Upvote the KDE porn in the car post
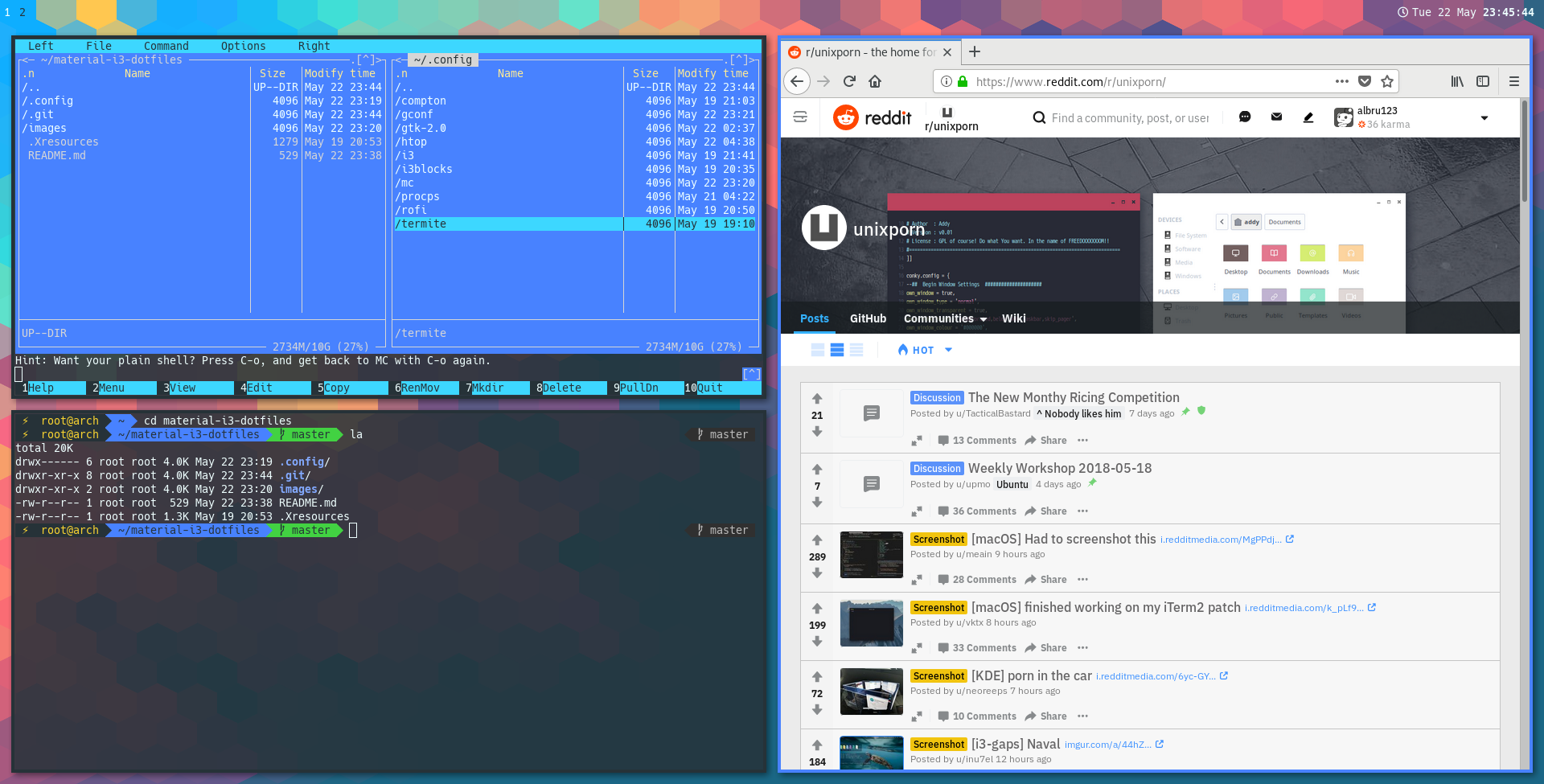Screen dimensions: 1544x784 [817, 676]
